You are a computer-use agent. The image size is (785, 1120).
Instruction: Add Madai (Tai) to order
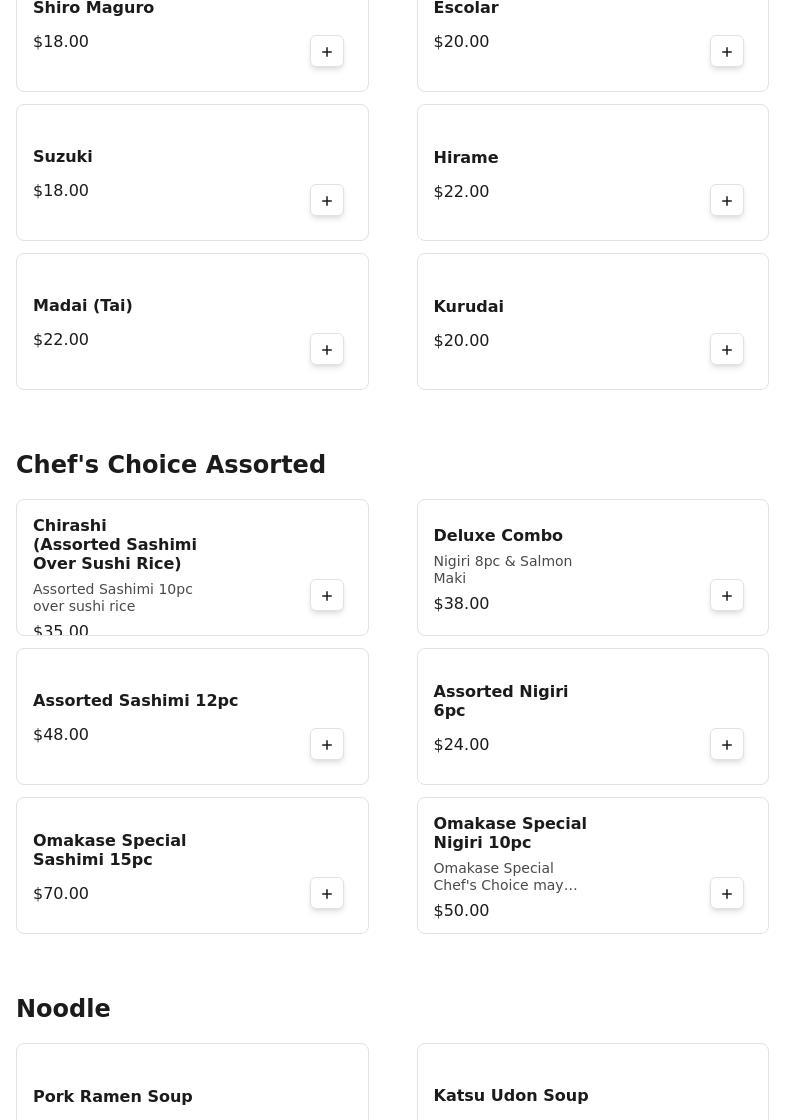(327, 350)
